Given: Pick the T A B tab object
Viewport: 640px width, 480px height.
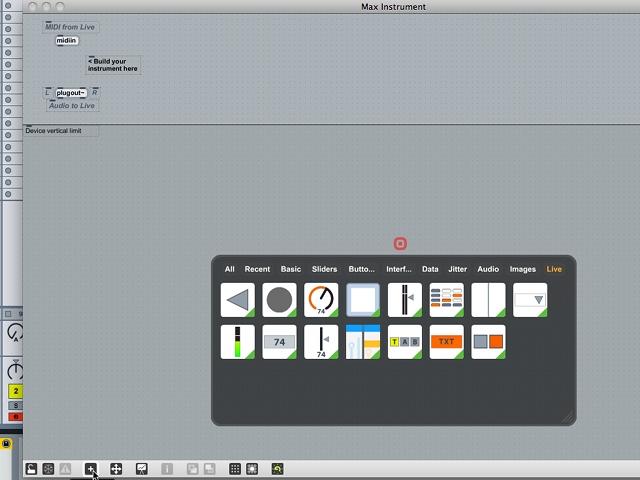Looking at the screenshot, I should [404, 342].
